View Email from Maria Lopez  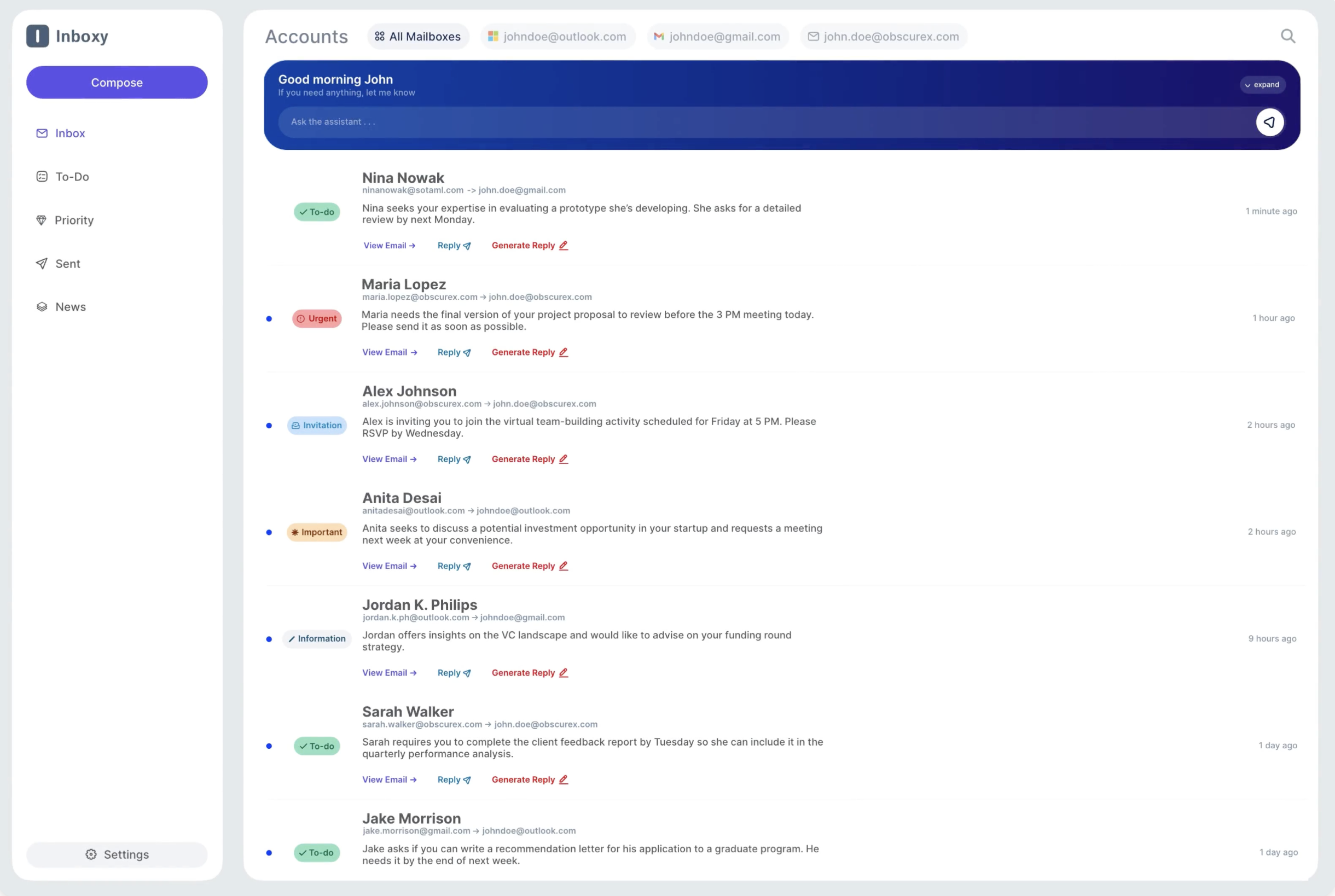coord(389,352)
